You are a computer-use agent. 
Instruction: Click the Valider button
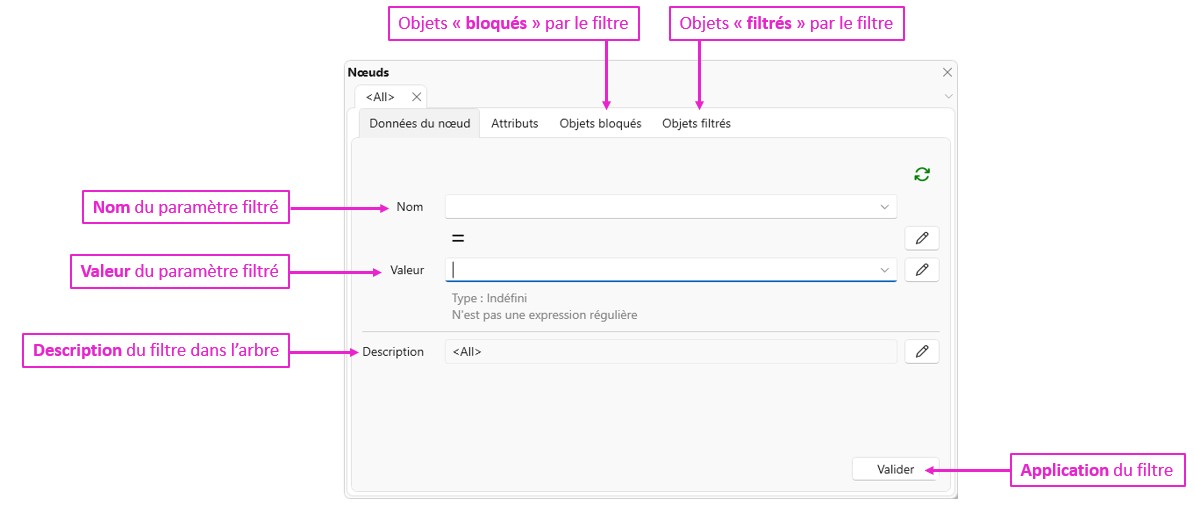click(896, 469)
